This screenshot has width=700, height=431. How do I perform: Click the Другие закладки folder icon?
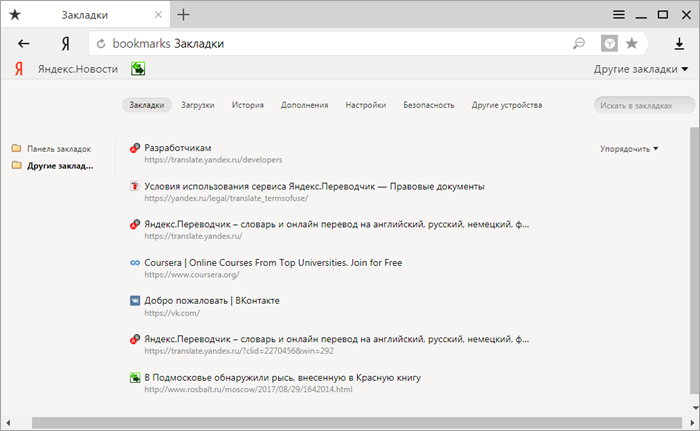click(x=17, y=165)
